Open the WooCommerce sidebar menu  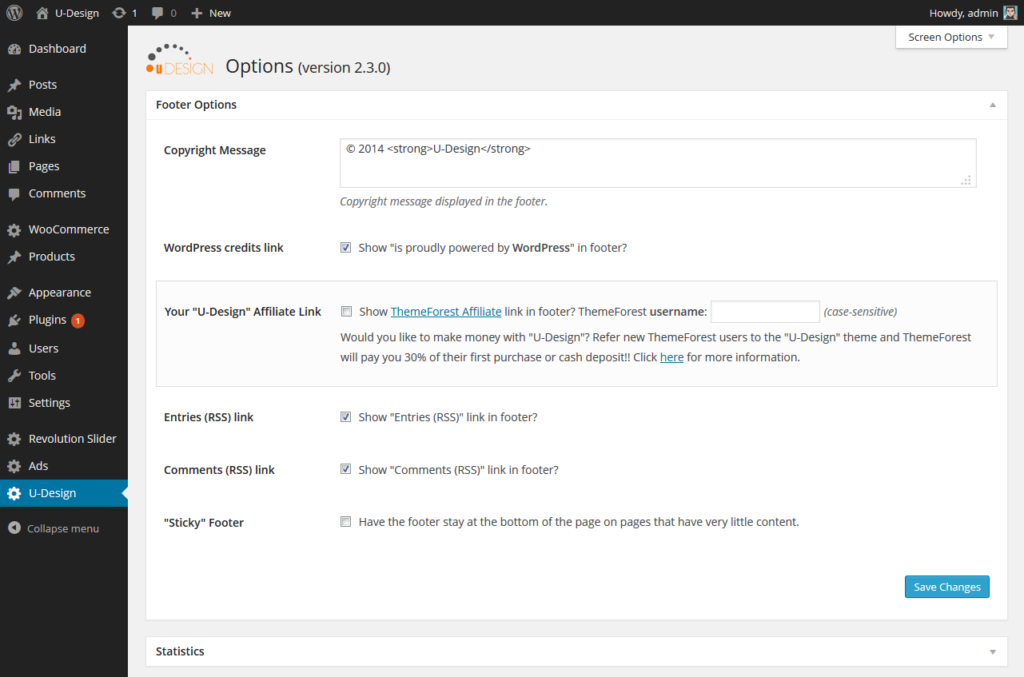65,229
